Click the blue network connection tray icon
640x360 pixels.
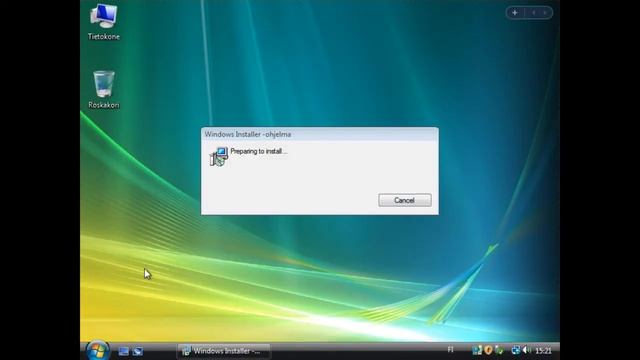coord(516,350)
